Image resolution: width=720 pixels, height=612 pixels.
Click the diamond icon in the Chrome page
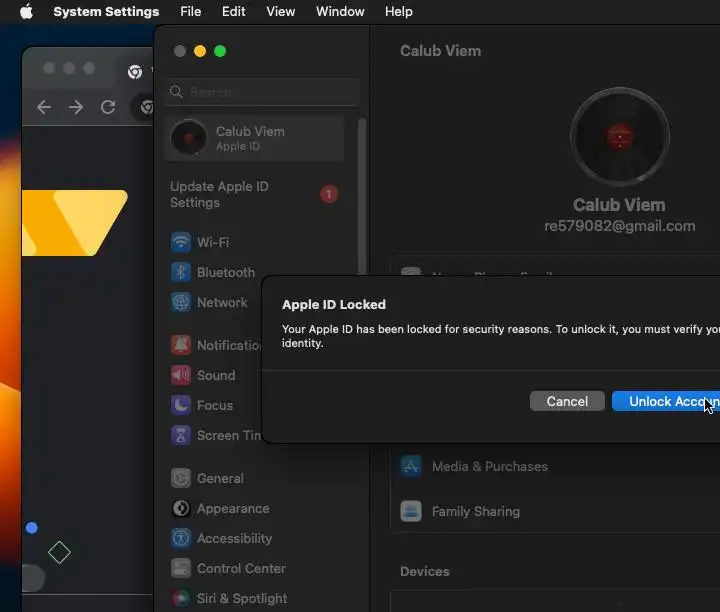59,552
